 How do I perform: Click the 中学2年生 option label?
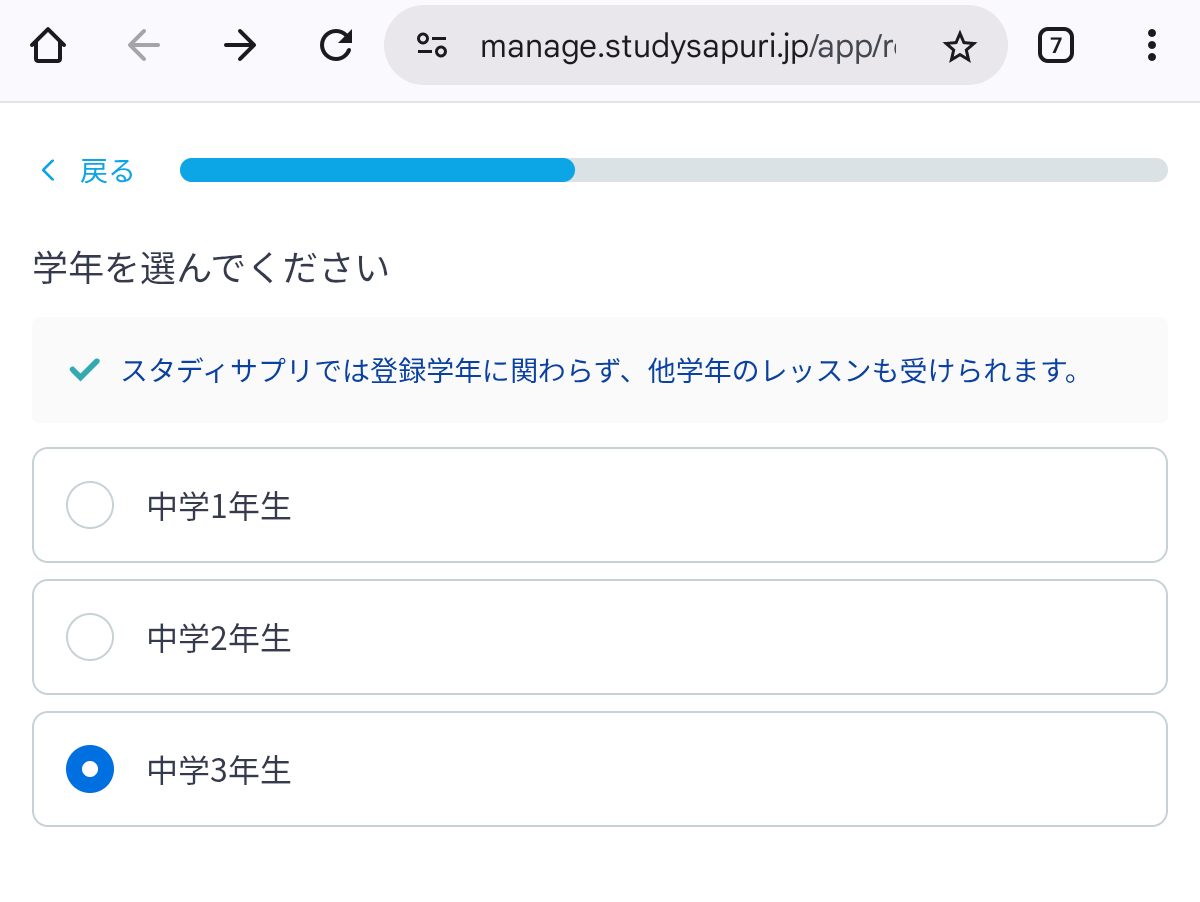click(x=219, y=638)
